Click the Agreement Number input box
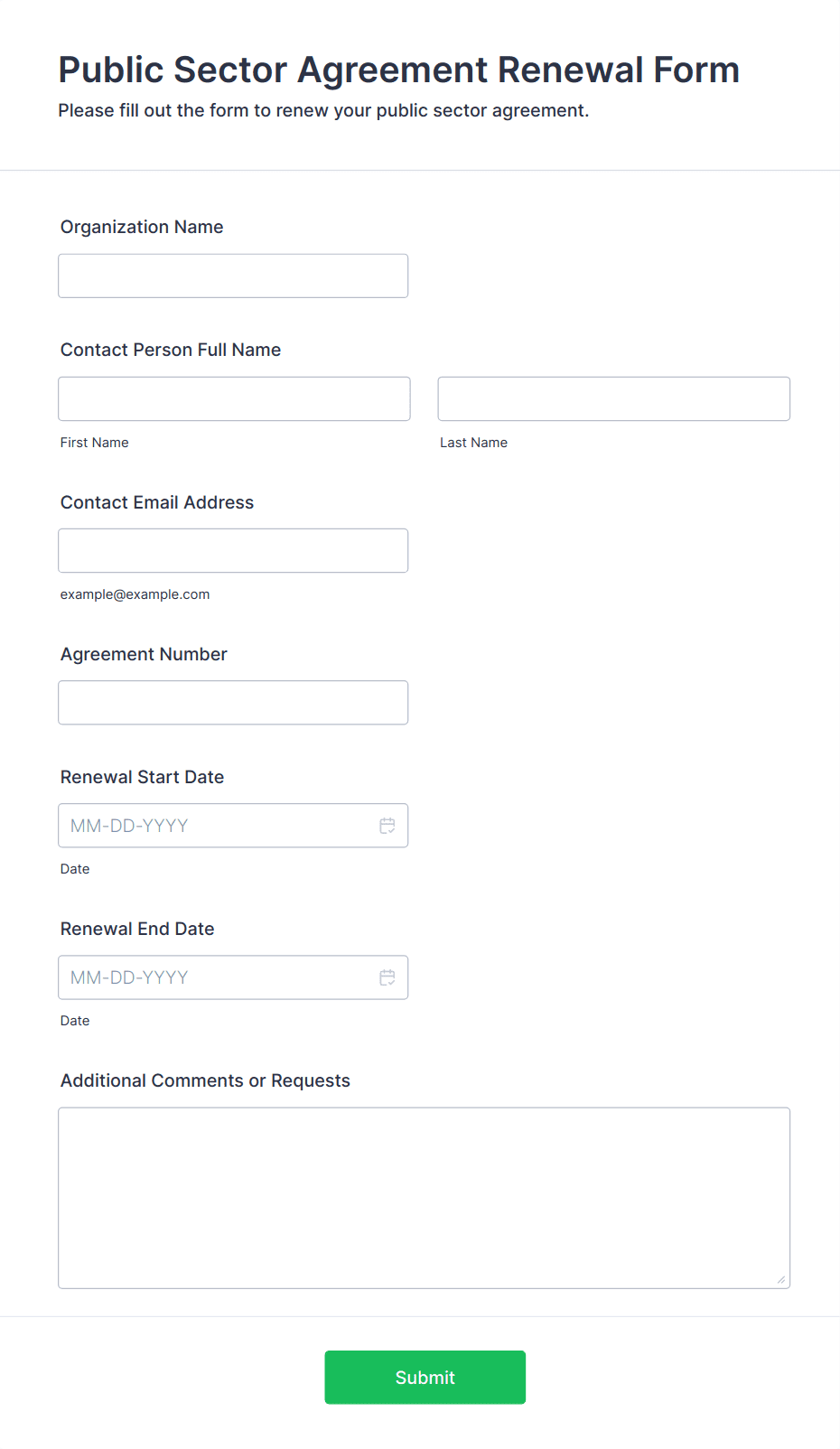840x1449 pixels. (x=233, y=702)
